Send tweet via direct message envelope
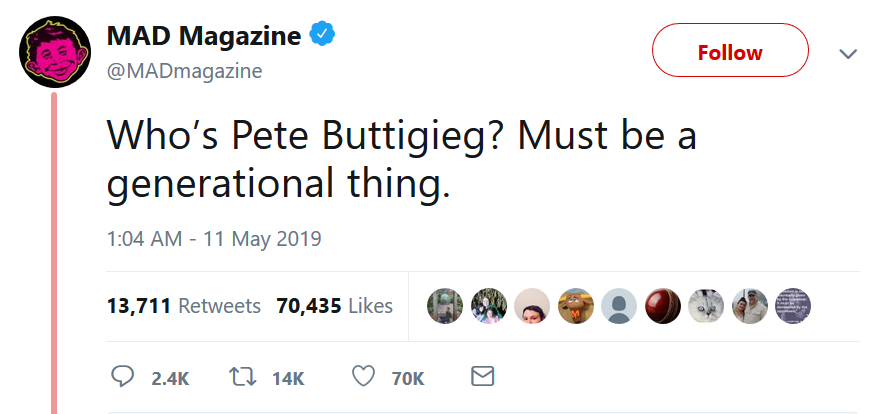This screenshot has height=414, width=889. pyautogui.click(x=482, y=377)
